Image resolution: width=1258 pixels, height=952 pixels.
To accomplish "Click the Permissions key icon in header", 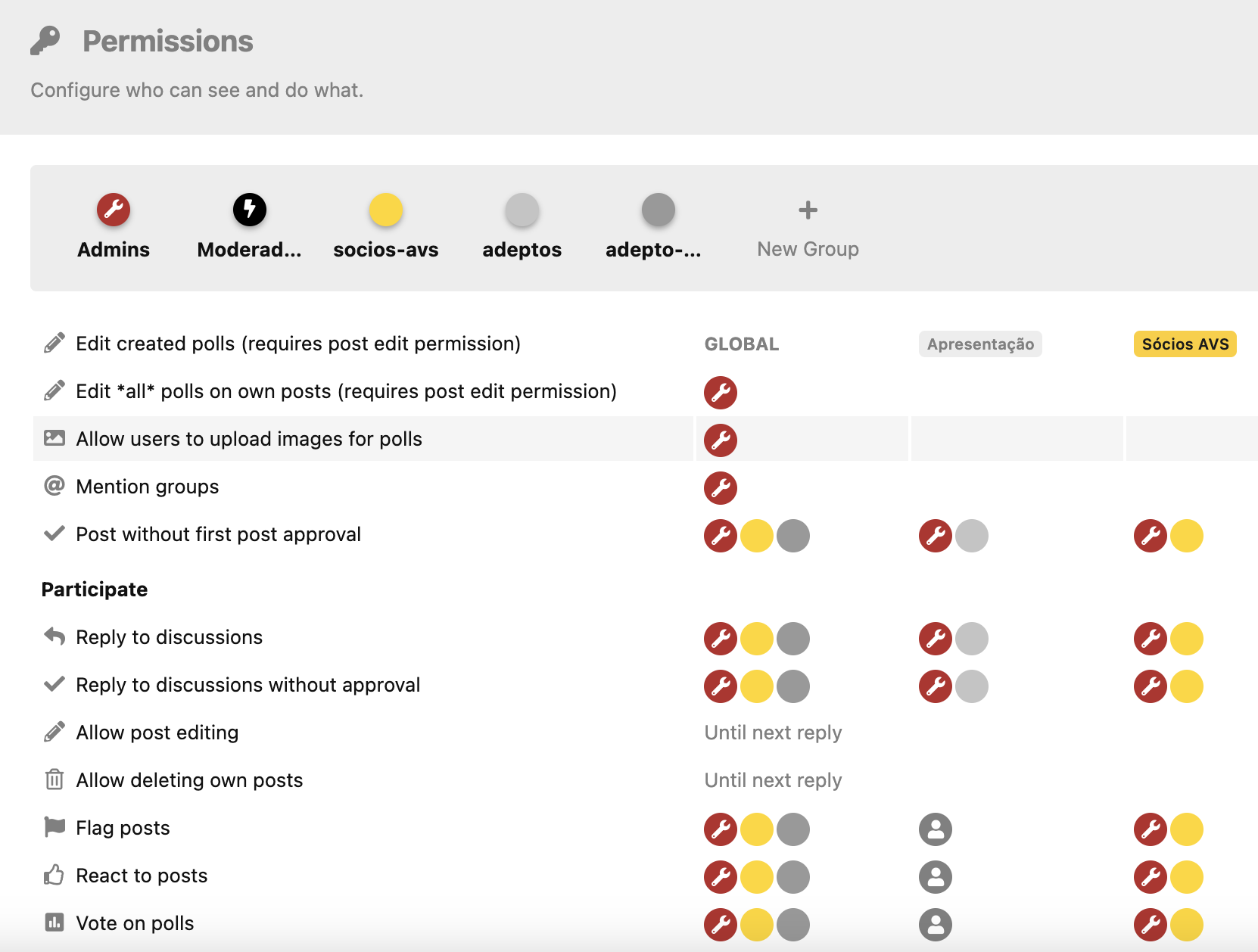I will tap(45, 41).
